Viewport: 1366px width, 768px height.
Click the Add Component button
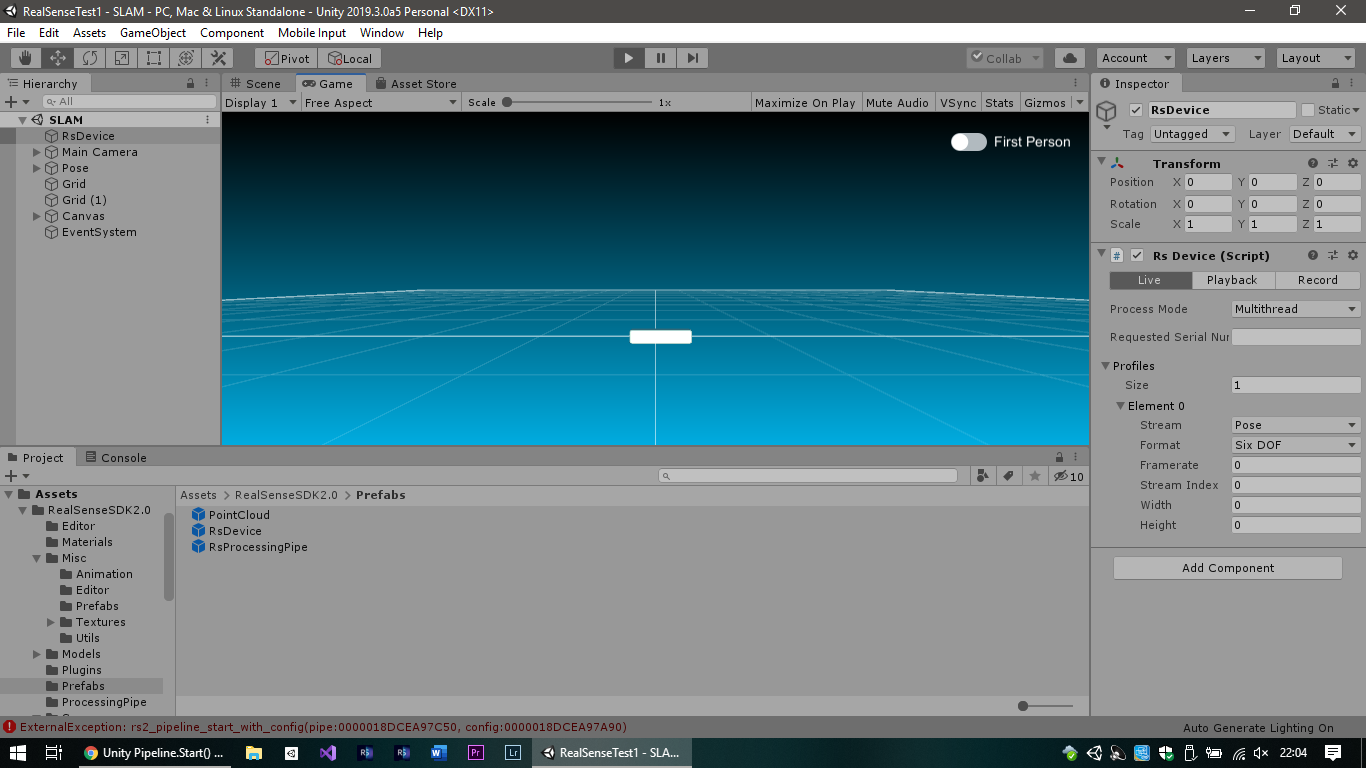coord(1227,567)
